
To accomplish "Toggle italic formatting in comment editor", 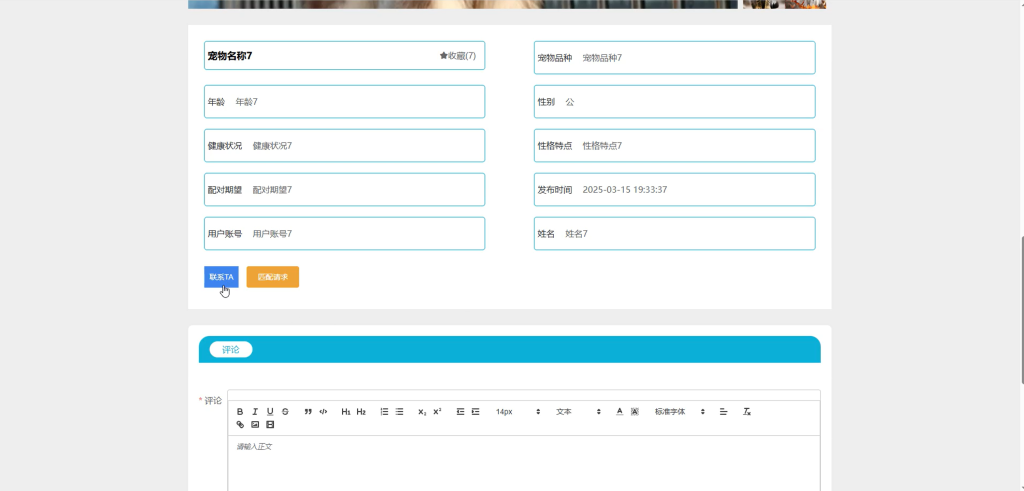I will (255, 412).
